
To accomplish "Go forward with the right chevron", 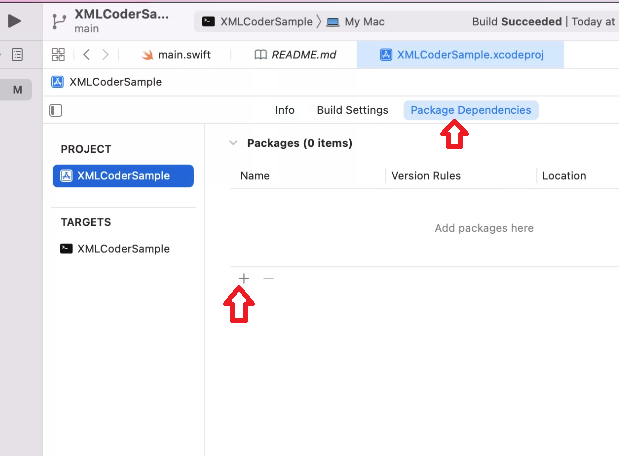I will tap(105, 54).
